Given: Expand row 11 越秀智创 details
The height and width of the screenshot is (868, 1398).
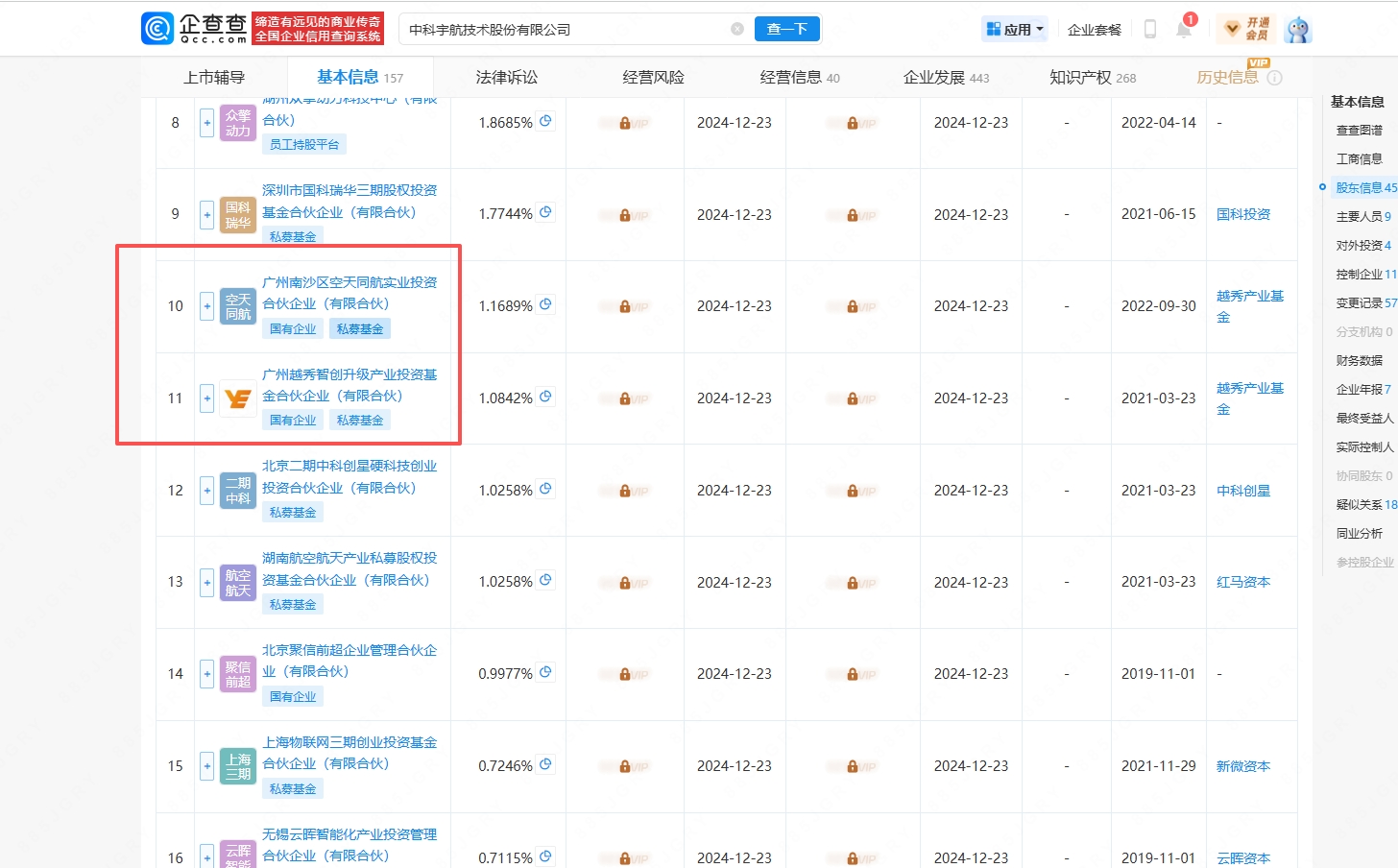Looking at the screenshot, I should (206, 398).
